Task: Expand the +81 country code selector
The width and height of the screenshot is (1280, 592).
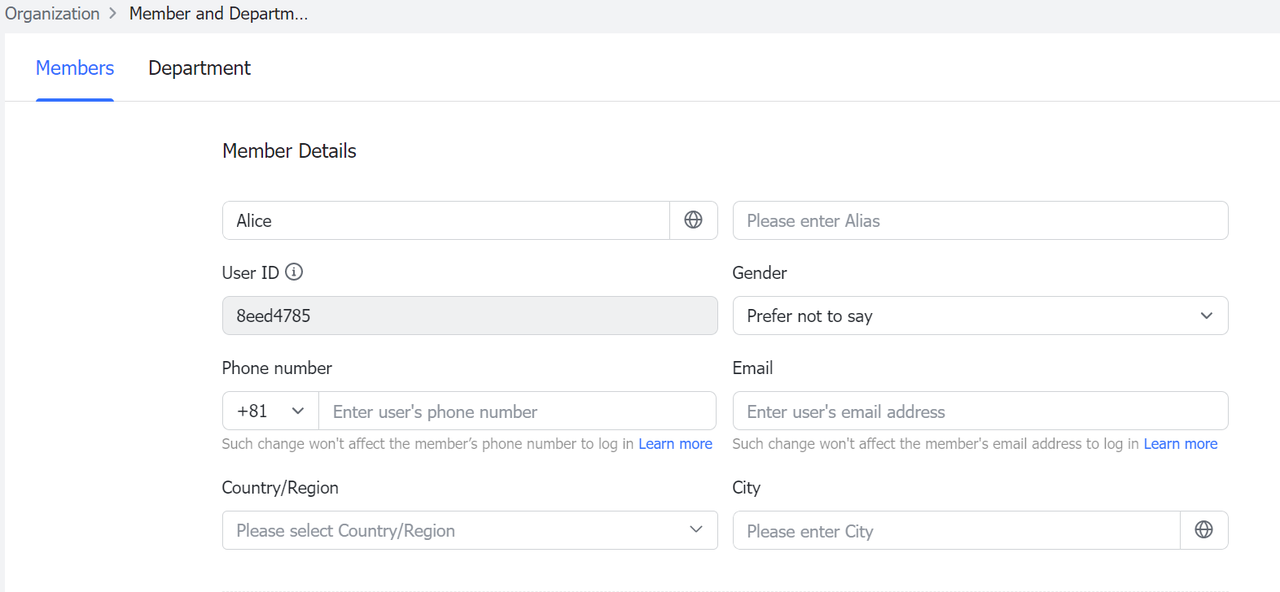Action: [270, 411]
